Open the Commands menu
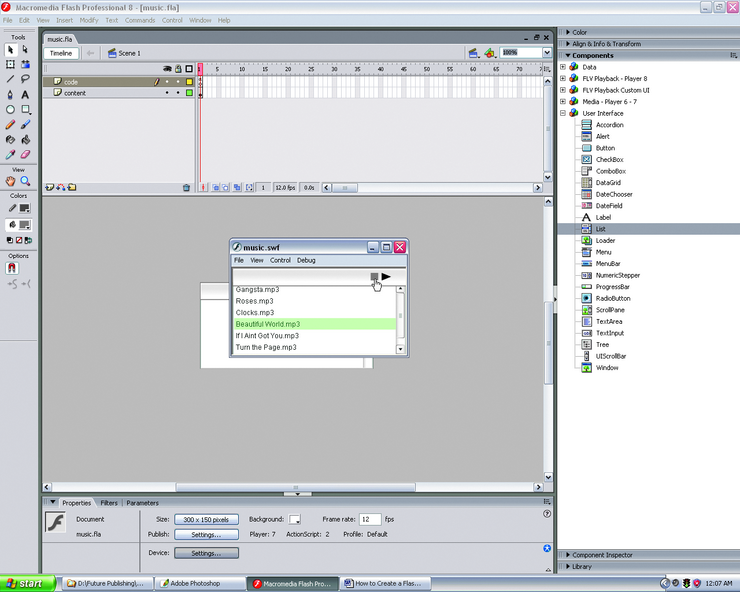740x592 pixels. [x=140, y=20]
